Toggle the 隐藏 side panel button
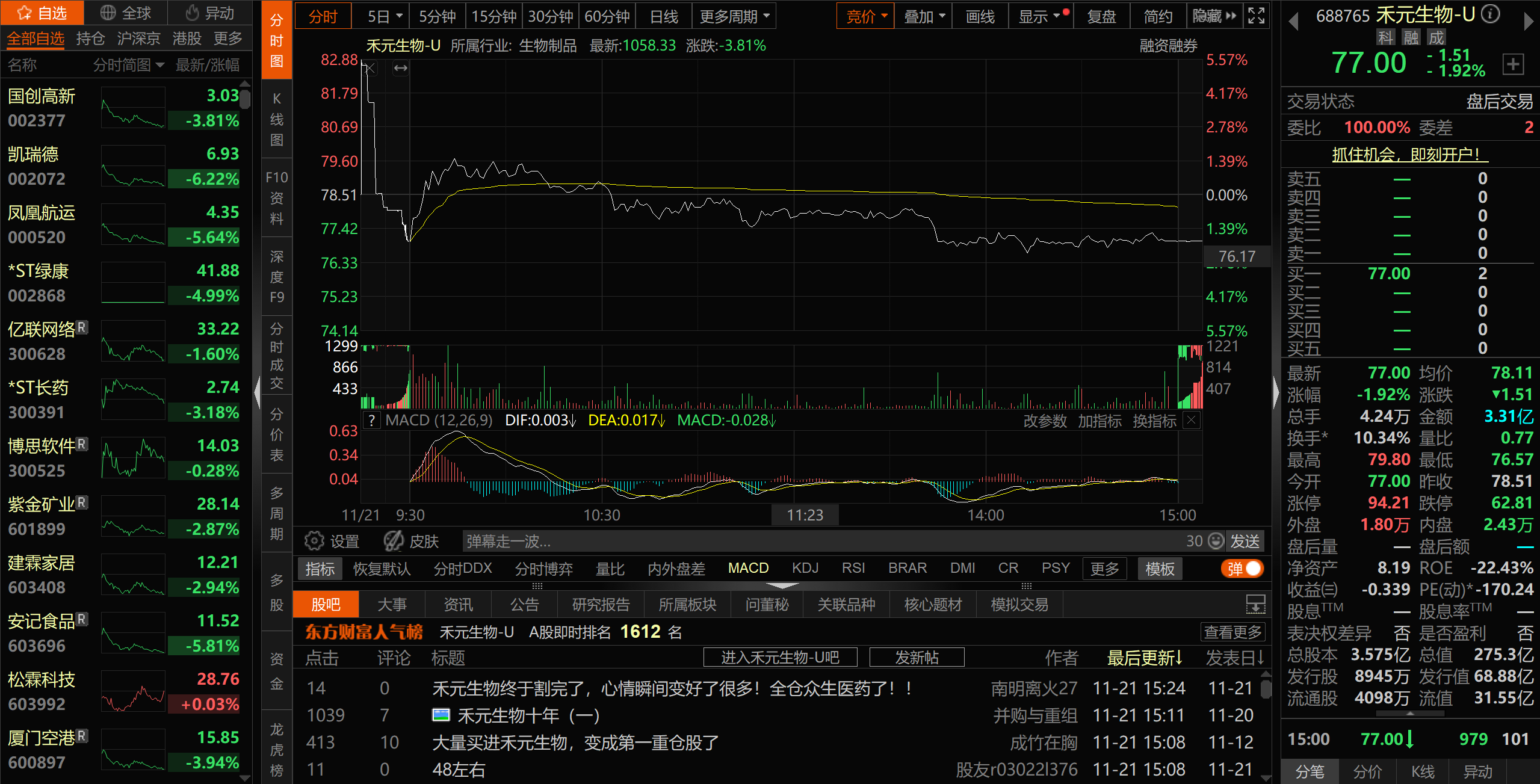This screenshot has height=784, width=1540. 1214,16
